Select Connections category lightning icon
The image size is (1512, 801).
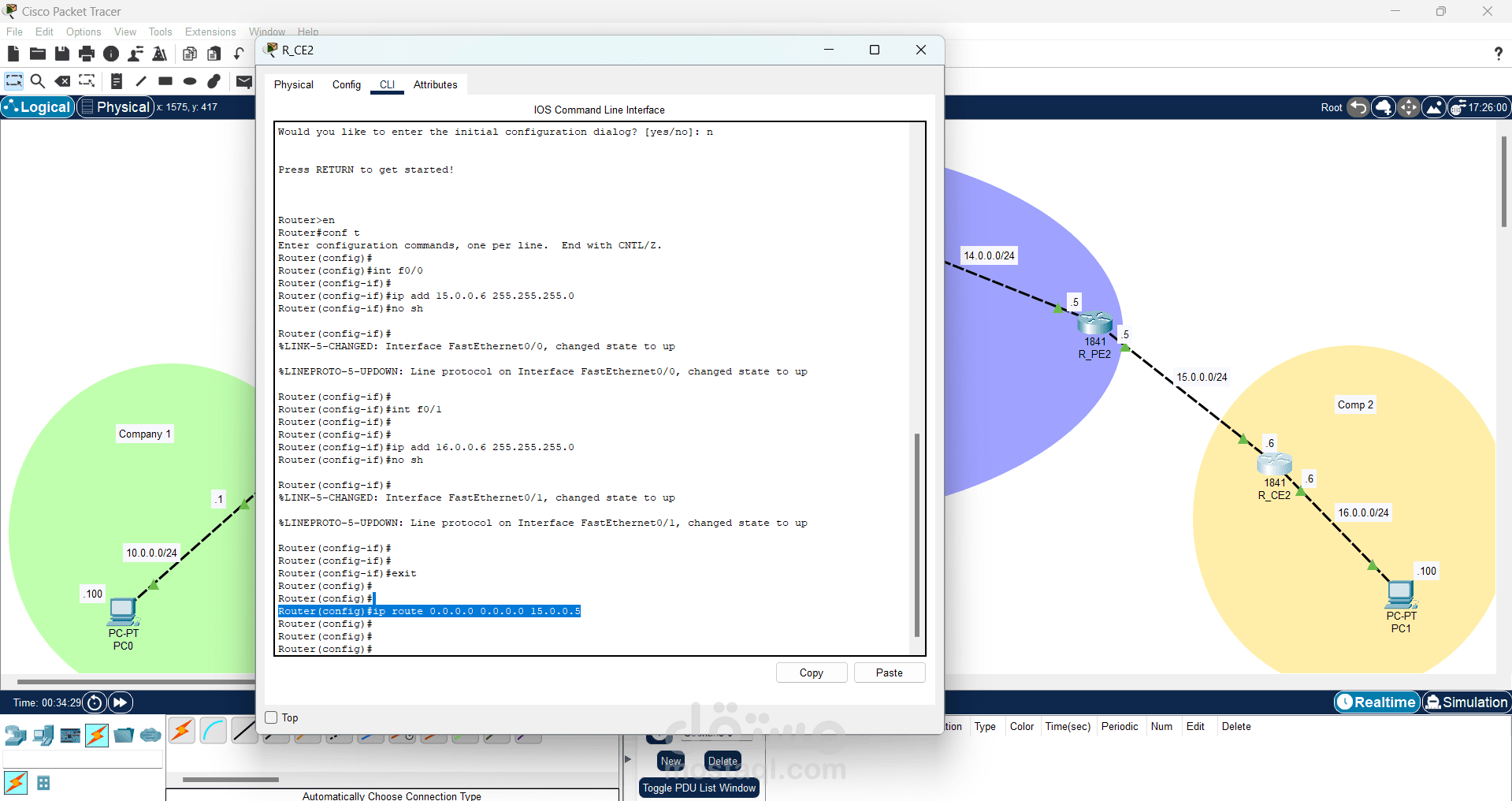[x=97, y=736]
